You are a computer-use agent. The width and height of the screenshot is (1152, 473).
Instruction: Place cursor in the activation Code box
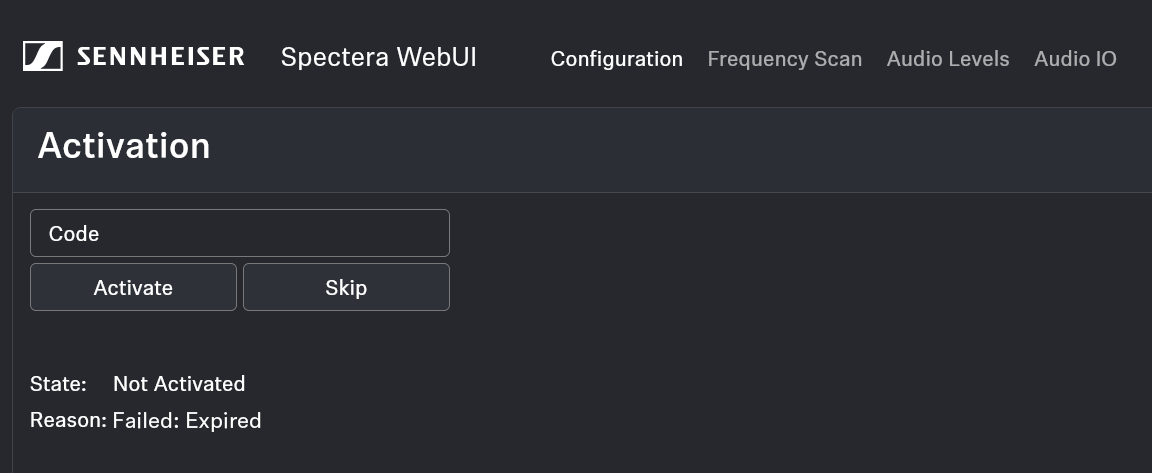tap(240, 233)
